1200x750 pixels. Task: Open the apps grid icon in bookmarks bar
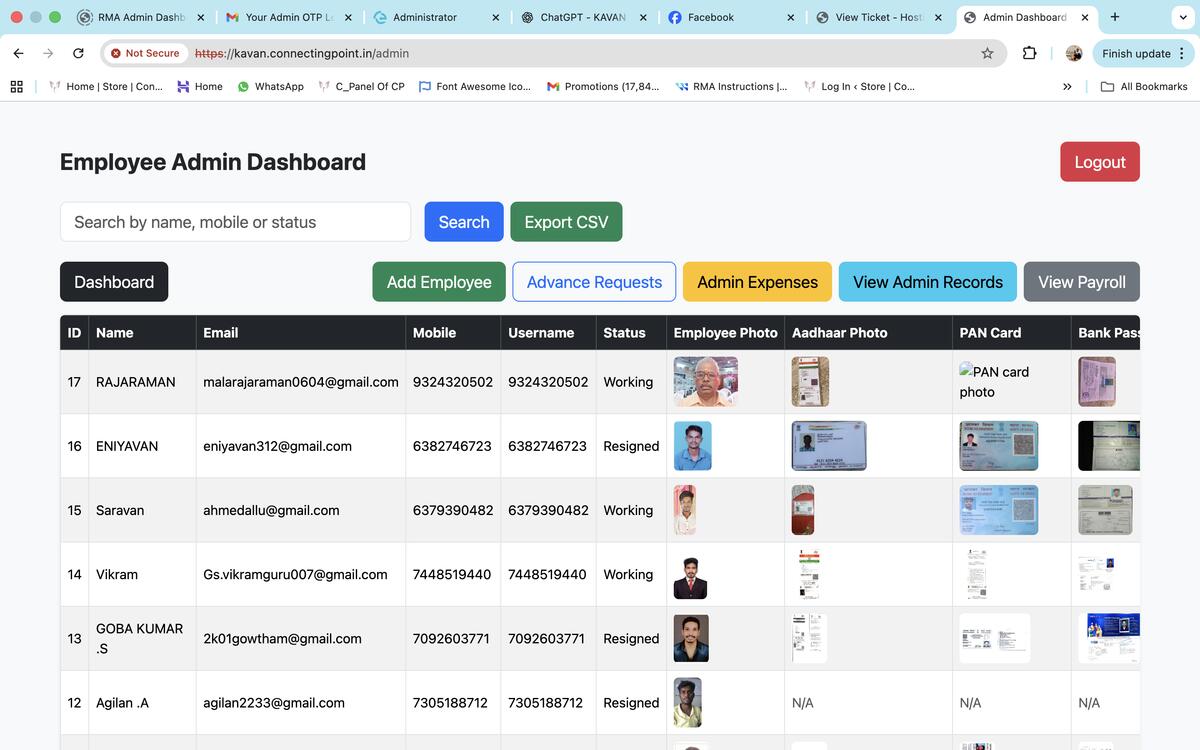click(16, 86)
